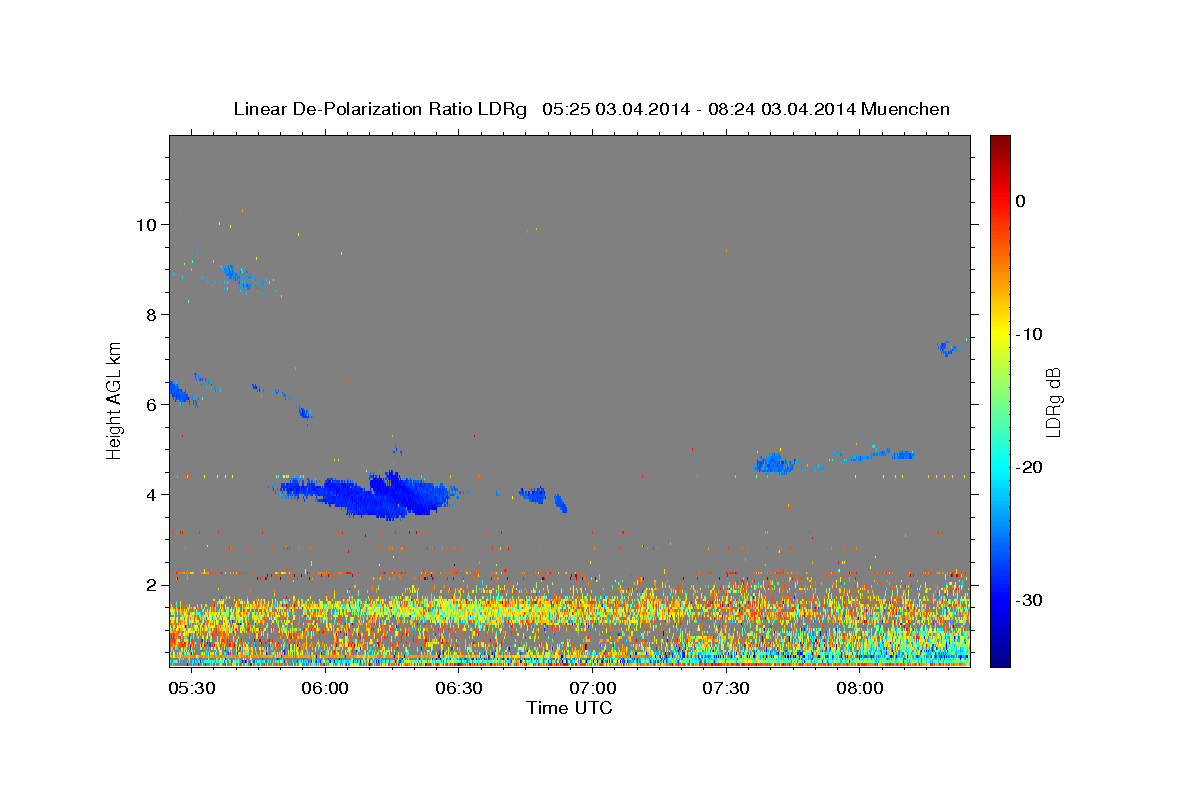Click the height tick label 4
This screenshot has width=1200, height=800.
[151, 494]
